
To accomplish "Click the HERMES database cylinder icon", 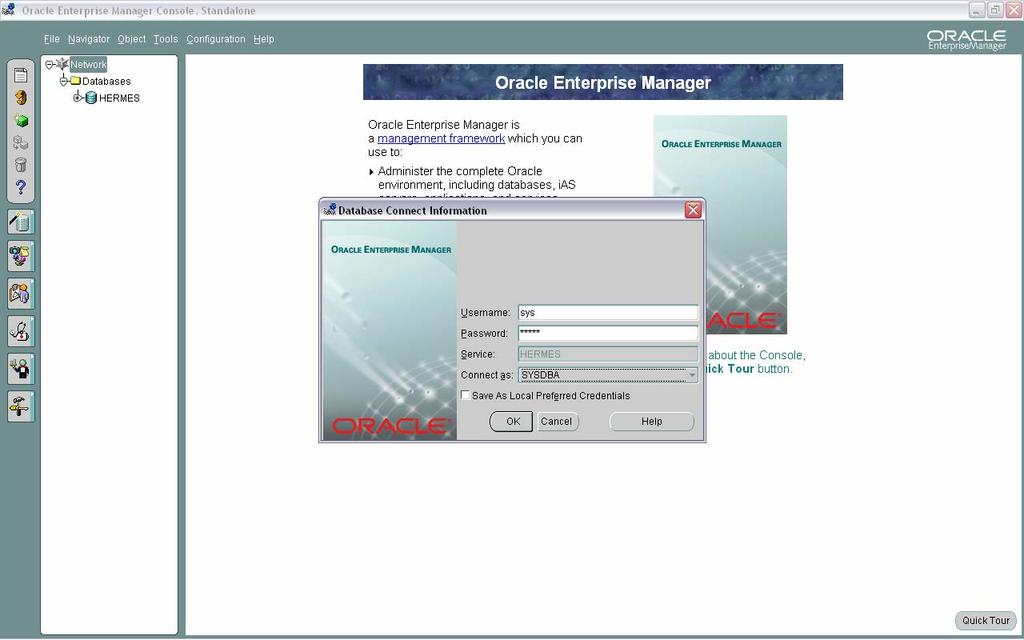I will pos(91,98).
